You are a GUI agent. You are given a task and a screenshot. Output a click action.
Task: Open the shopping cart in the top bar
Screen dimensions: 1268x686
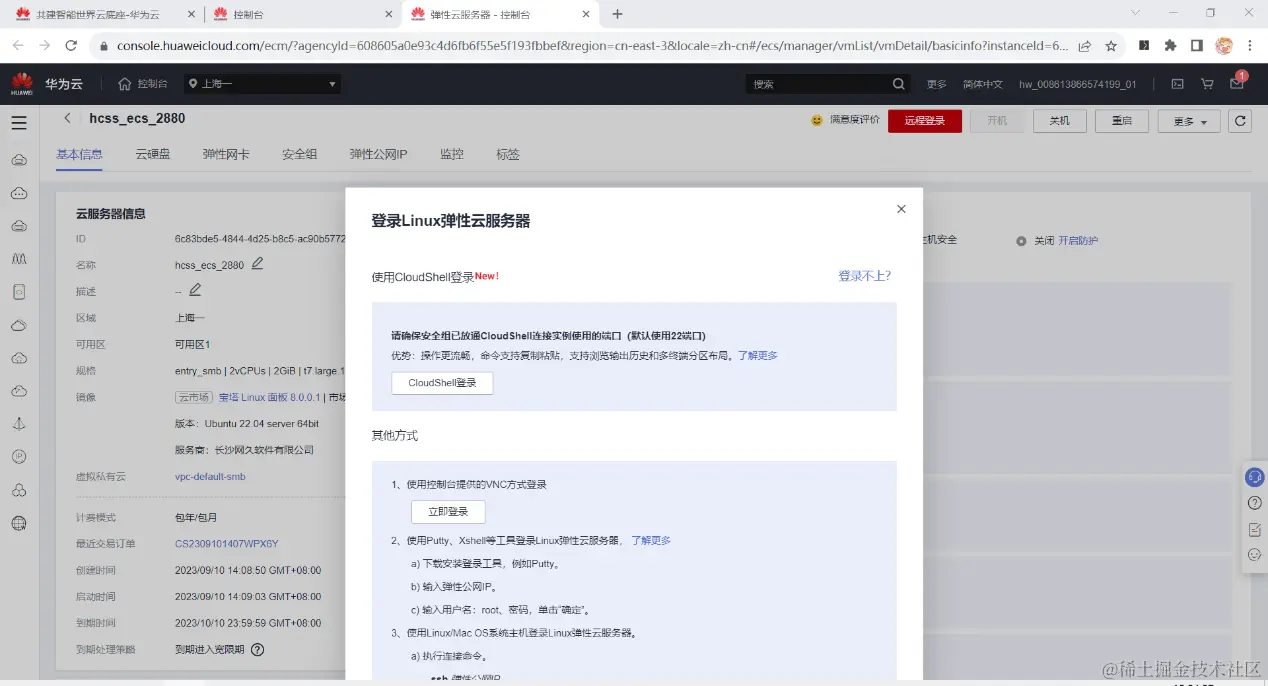pos(1207,84)
